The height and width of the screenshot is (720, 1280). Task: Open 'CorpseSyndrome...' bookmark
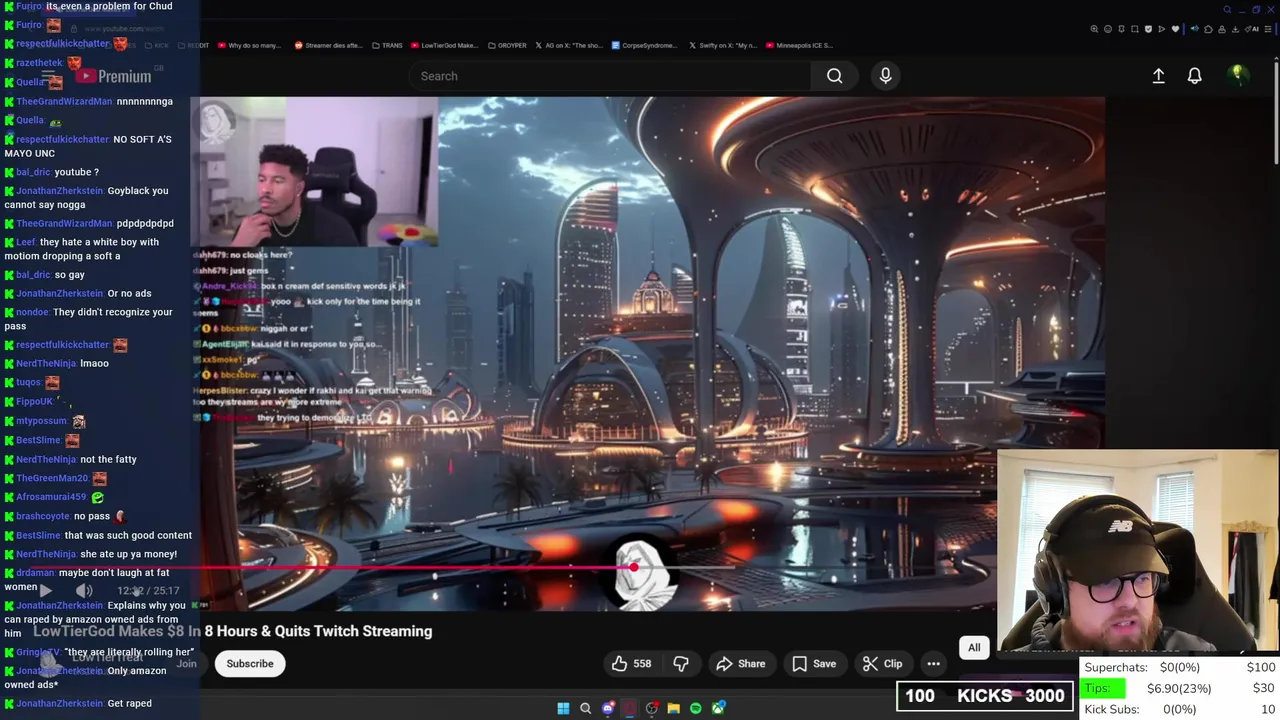(x=643, y=45)
